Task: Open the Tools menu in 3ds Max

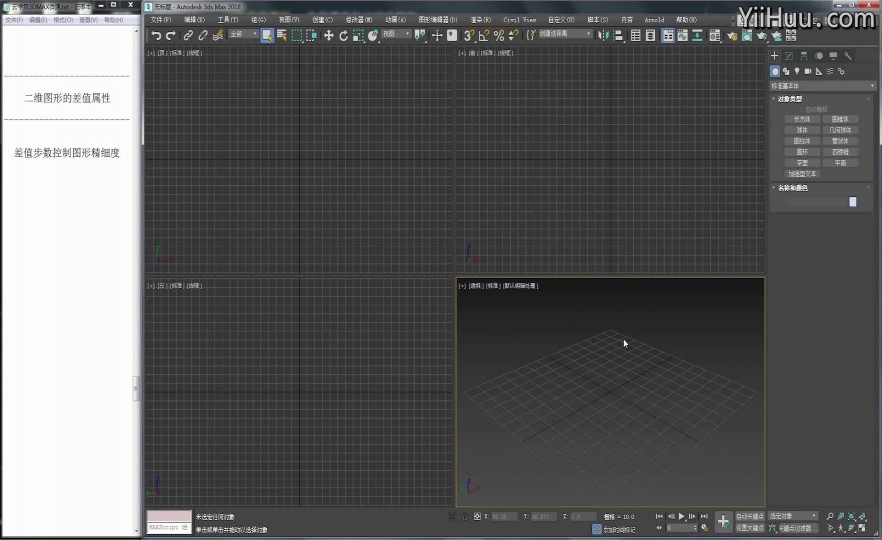Action: (228, 20)
